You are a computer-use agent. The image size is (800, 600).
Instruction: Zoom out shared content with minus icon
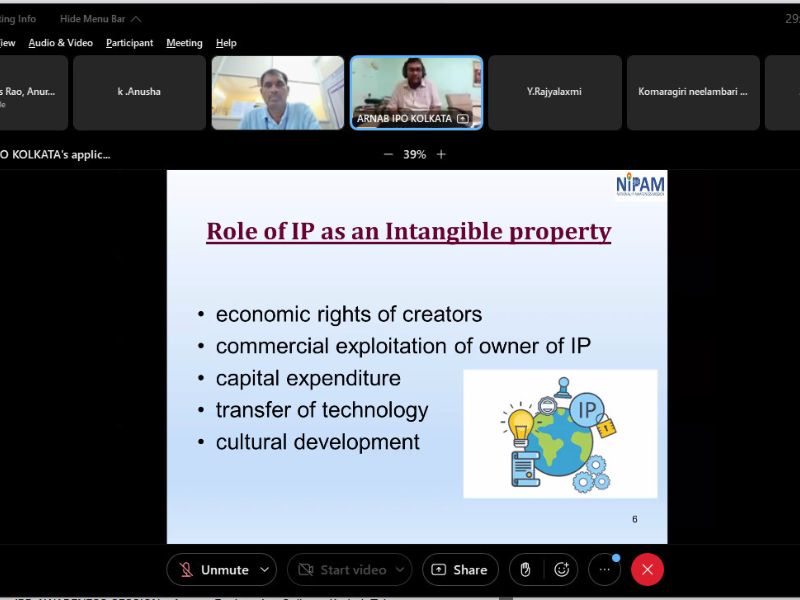point(388,154)
